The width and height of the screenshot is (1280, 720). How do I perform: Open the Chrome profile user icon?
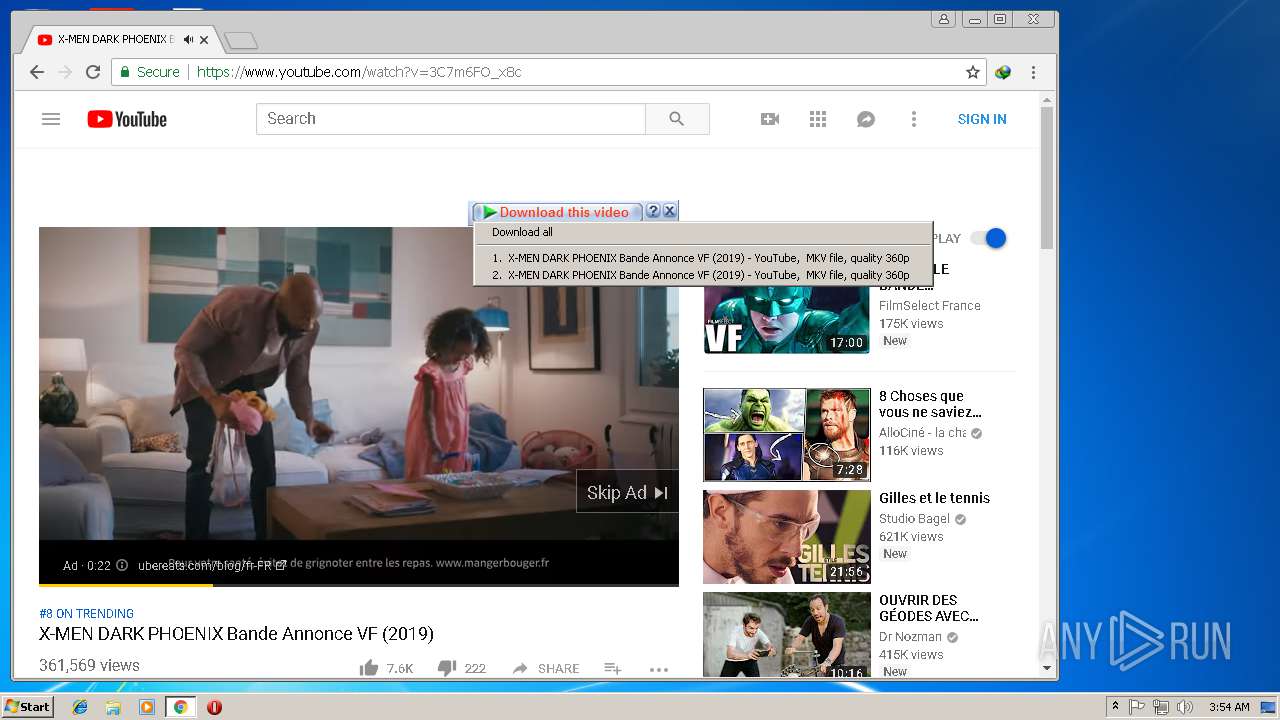[x=943, y=19]
